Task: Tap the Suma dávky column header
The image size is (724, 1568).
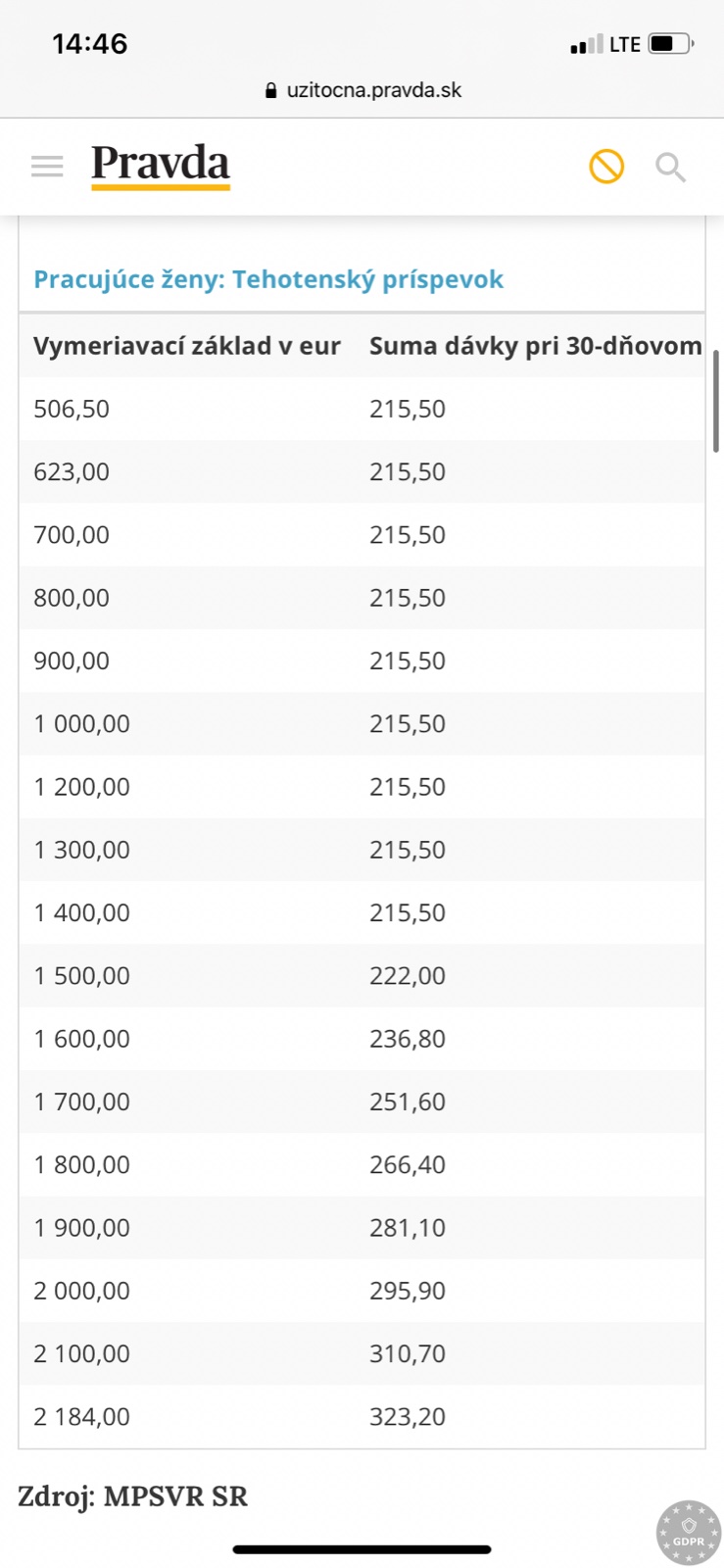Action: point(535,346)
